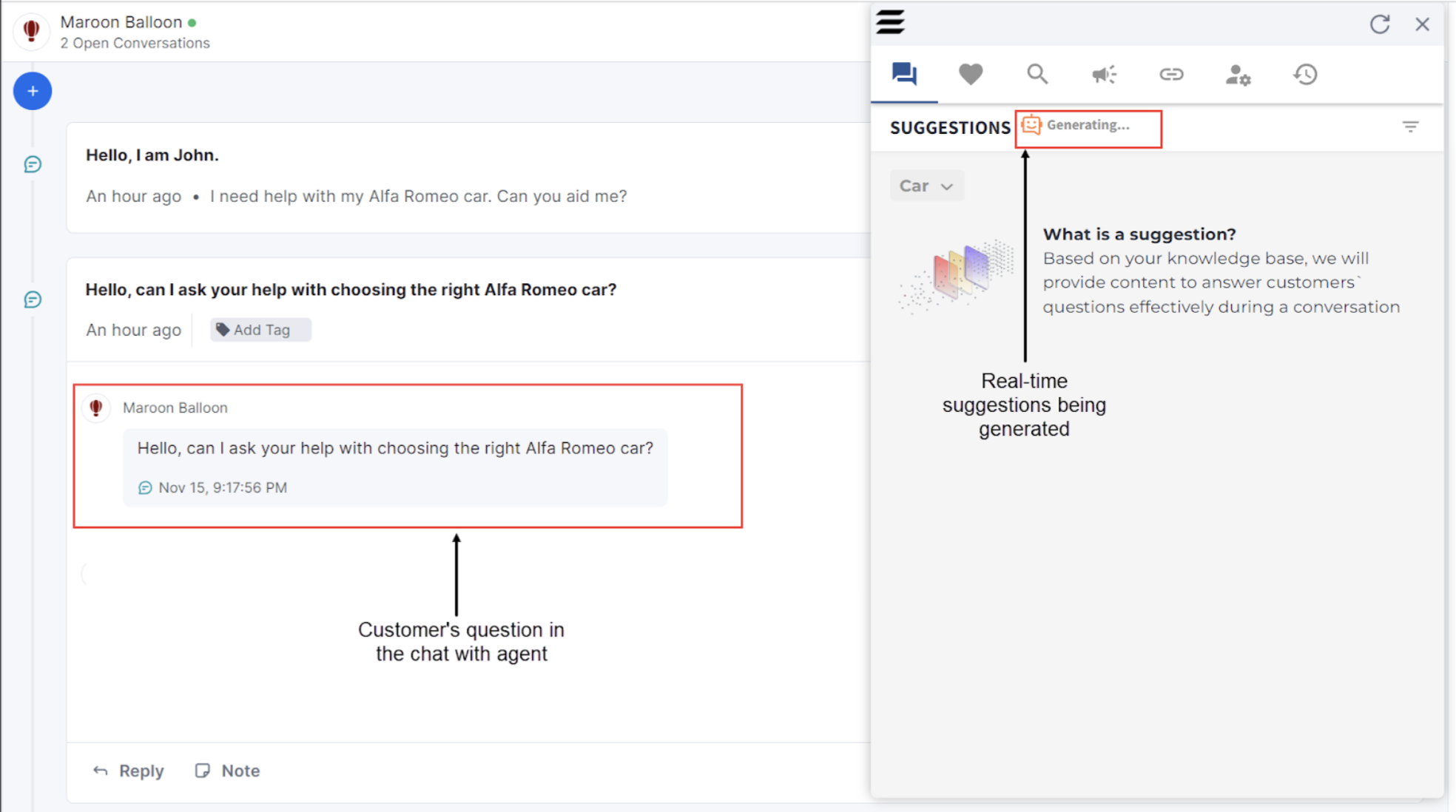Image resolution: width=1456 pixels, height=812 pixels.
Task: Open the Suggestions chat tab icon
Action: point(904,74)
